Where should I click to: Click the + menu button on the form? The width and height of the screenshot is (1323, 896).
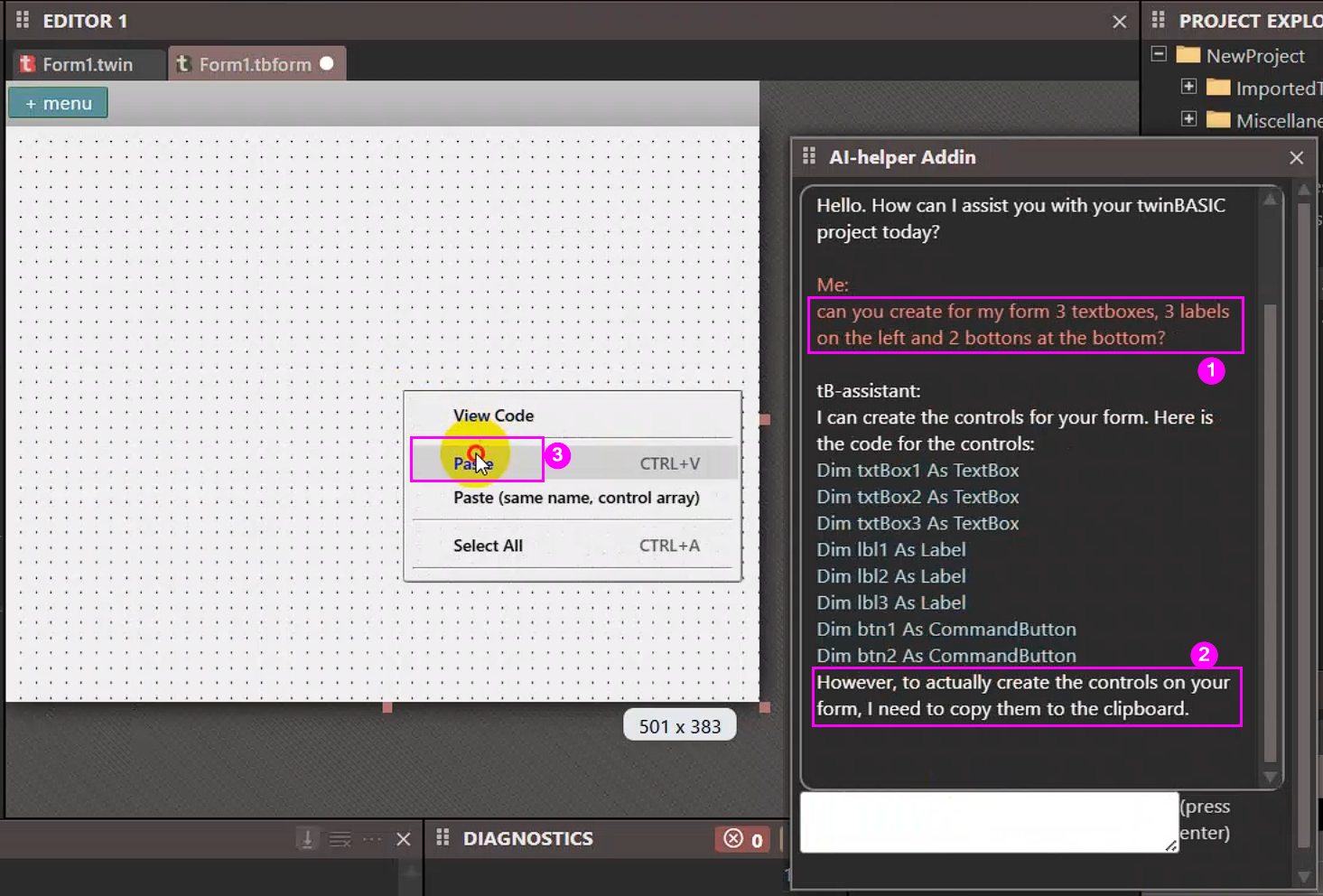[x=58, y=103]
